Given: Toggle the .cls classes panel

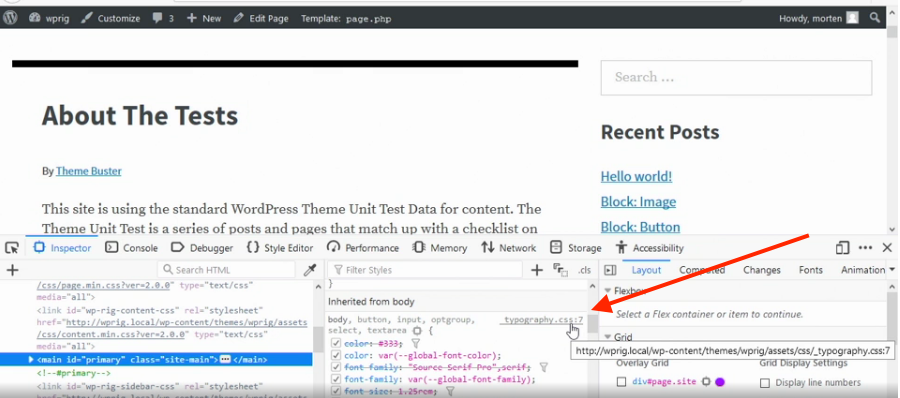Looking at the screenshot, I should click(584, 270).
